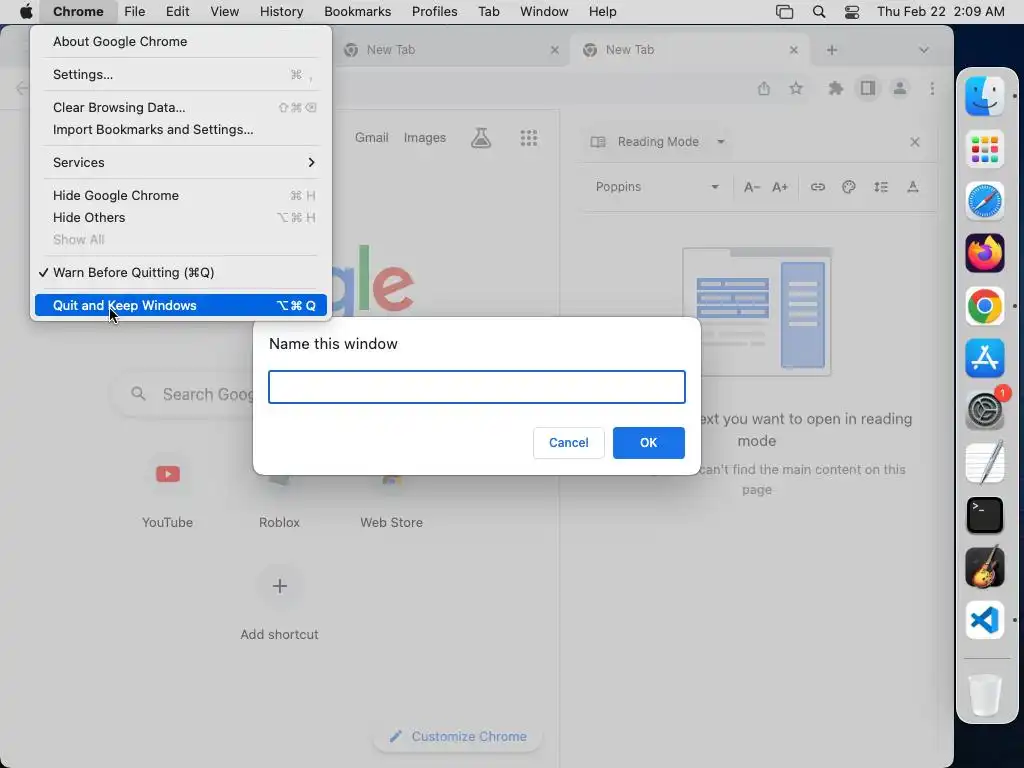The height and width of the screenshot is (768, 1024).
Task: Open the profile avatar icon
Action: 899,88
